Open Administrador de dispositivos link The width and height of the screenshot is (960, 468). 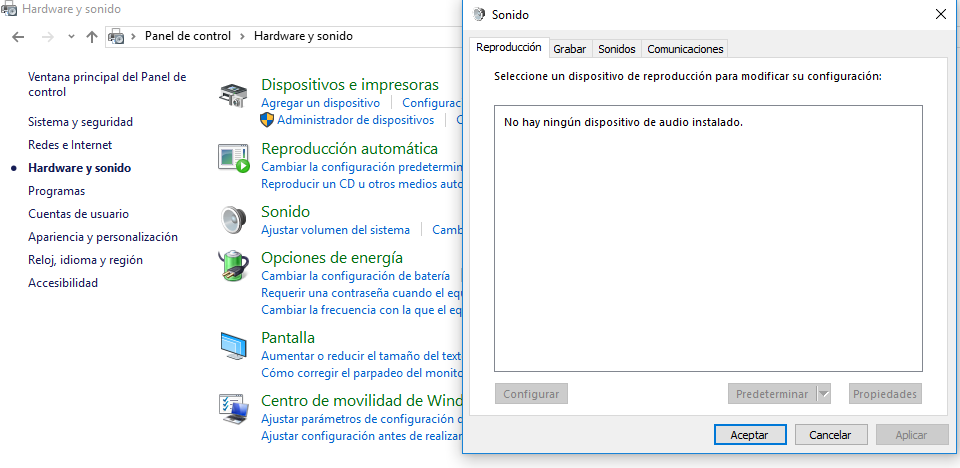(x=356, y=120)
